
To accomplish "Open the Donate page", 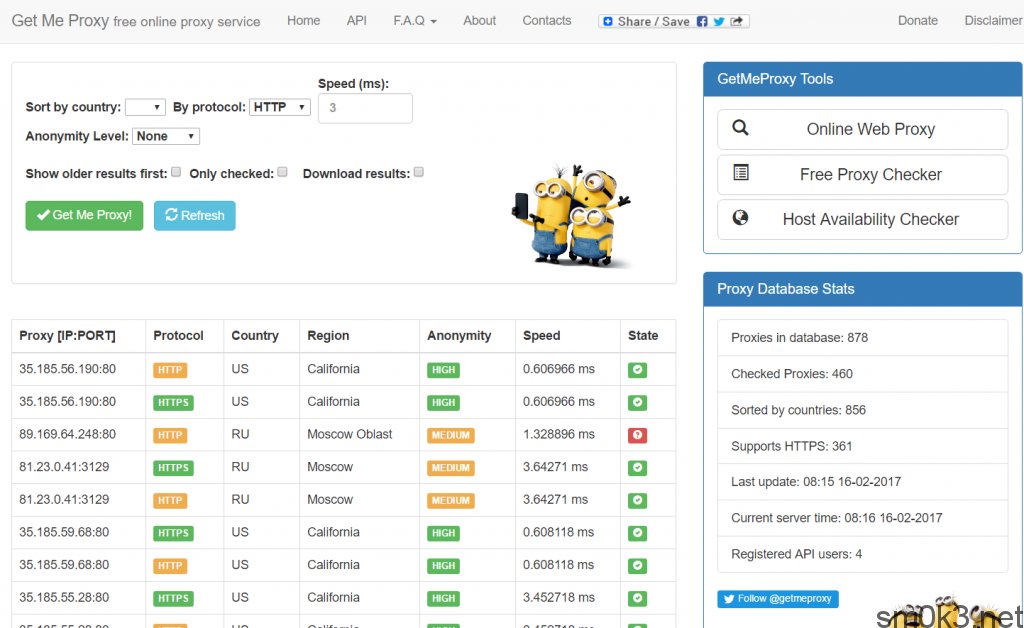I will pyautogui.click(x=918, y=21).
